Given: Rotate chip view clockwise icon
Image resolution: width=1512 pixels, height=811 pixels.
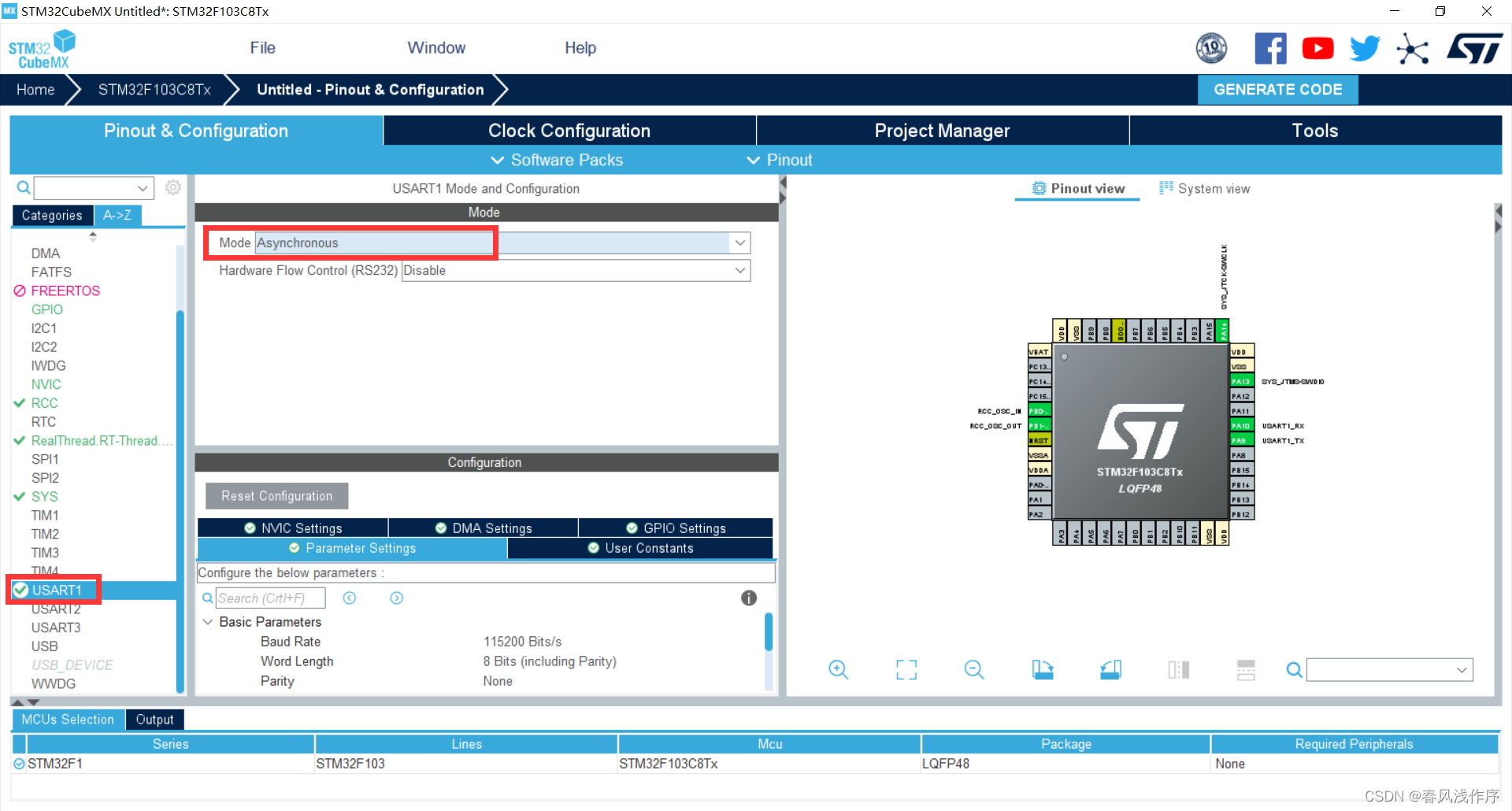Looking at the screenshot, I should click(1043, 670).
